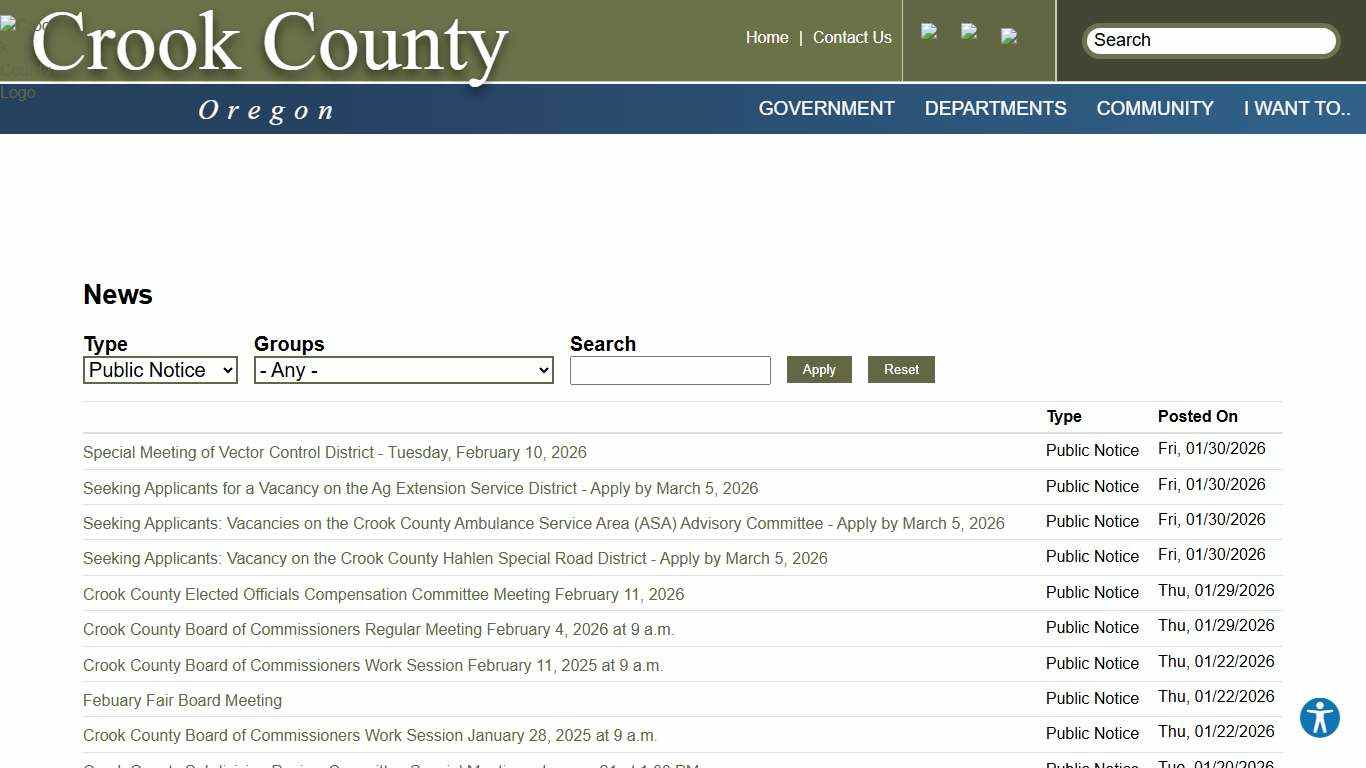The height and width of the screenshot is (768, 1366).
Task: Open the Special Meeting of Vector Control District notice
Action: pyautogui.click(x=334, y=452)
